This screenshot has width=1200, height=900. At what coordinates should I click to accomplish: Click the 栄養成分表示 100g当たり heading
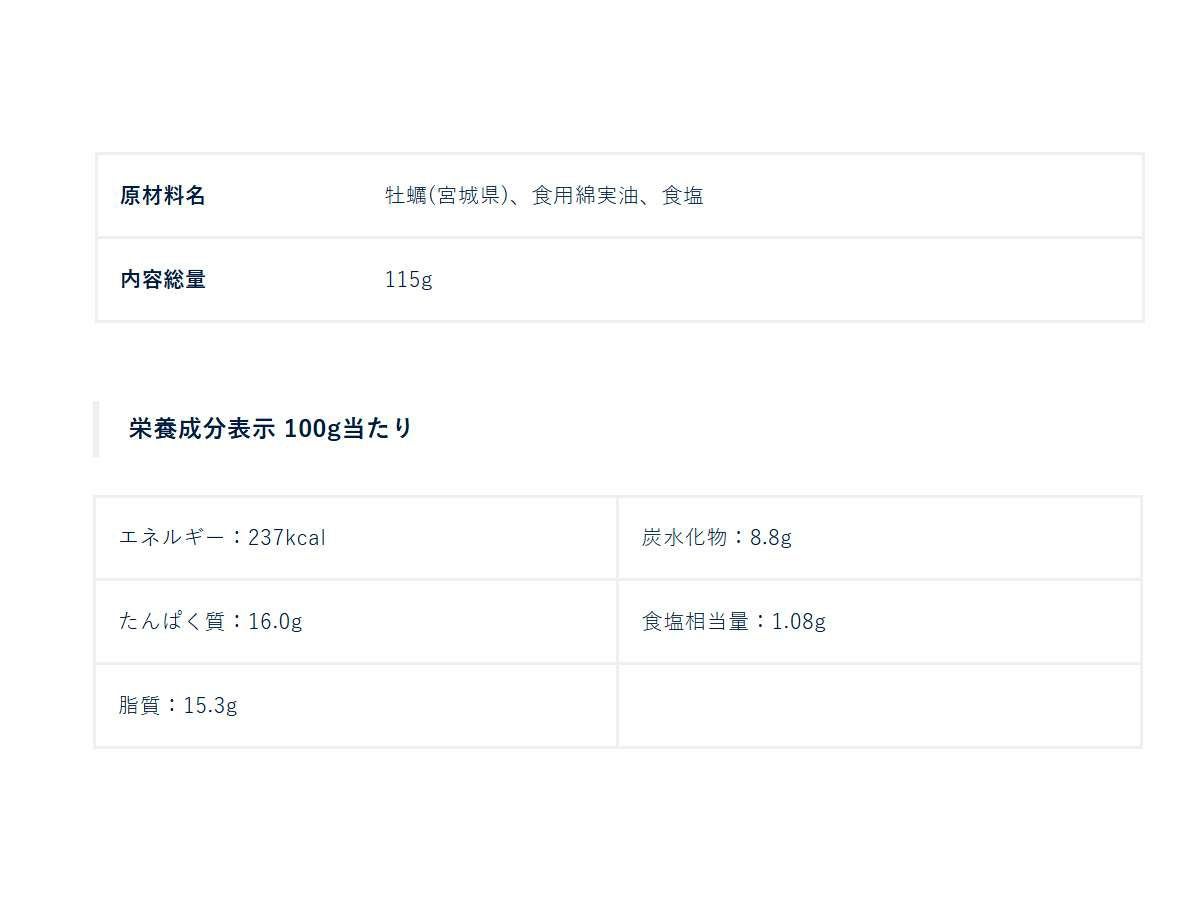tap(270, 429)
